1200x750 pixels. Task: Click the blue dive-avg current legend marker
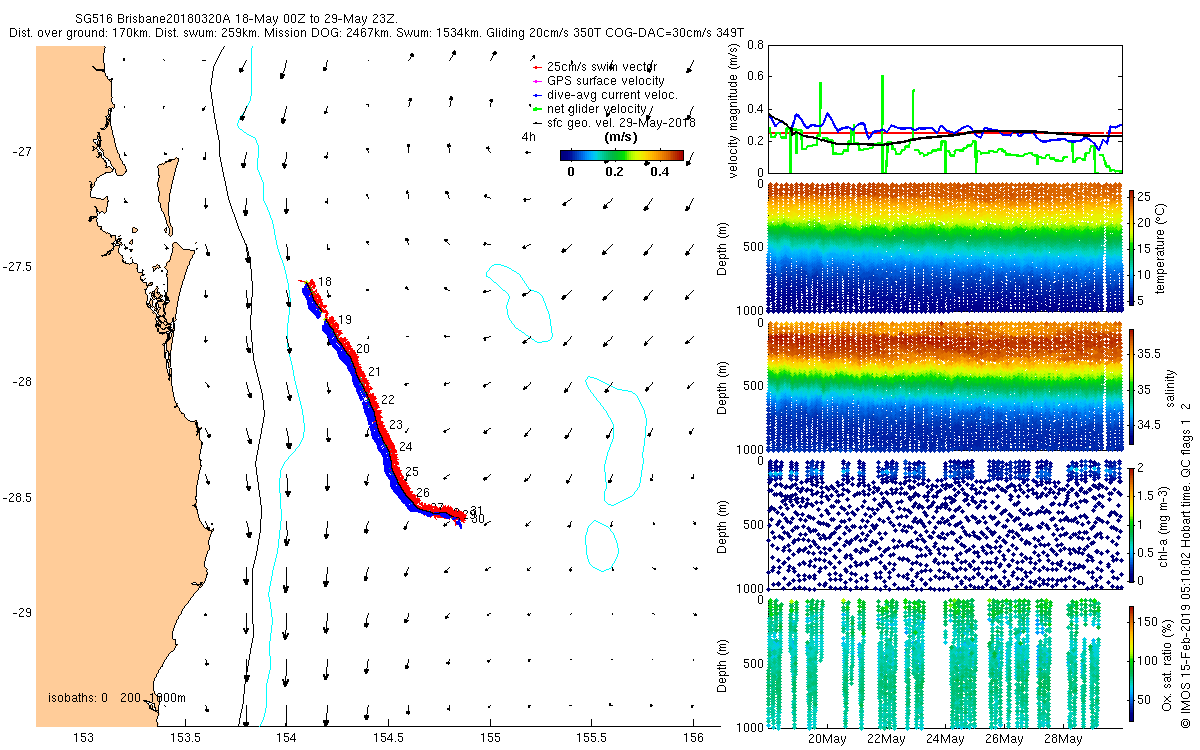(538, 95)
